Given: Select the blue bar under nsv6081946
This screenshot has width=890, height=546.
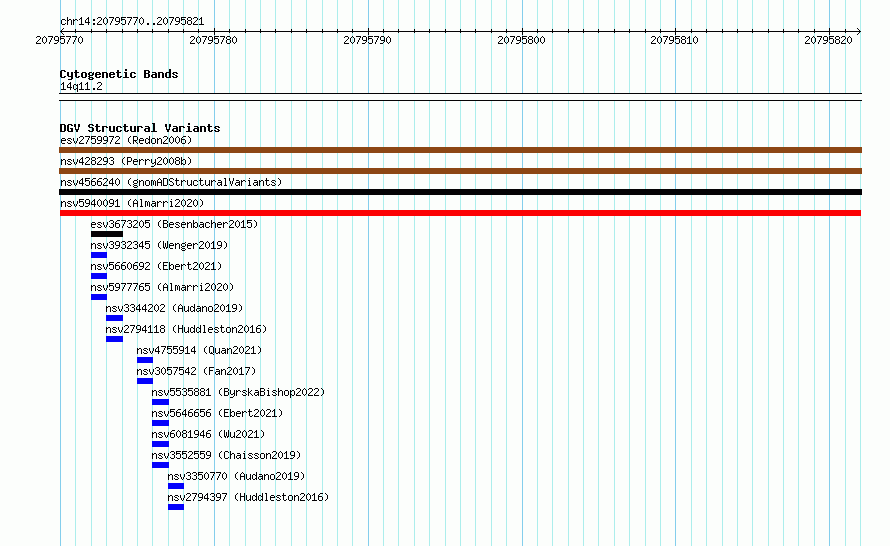Looking at the screenshot, I should (160, 444).
